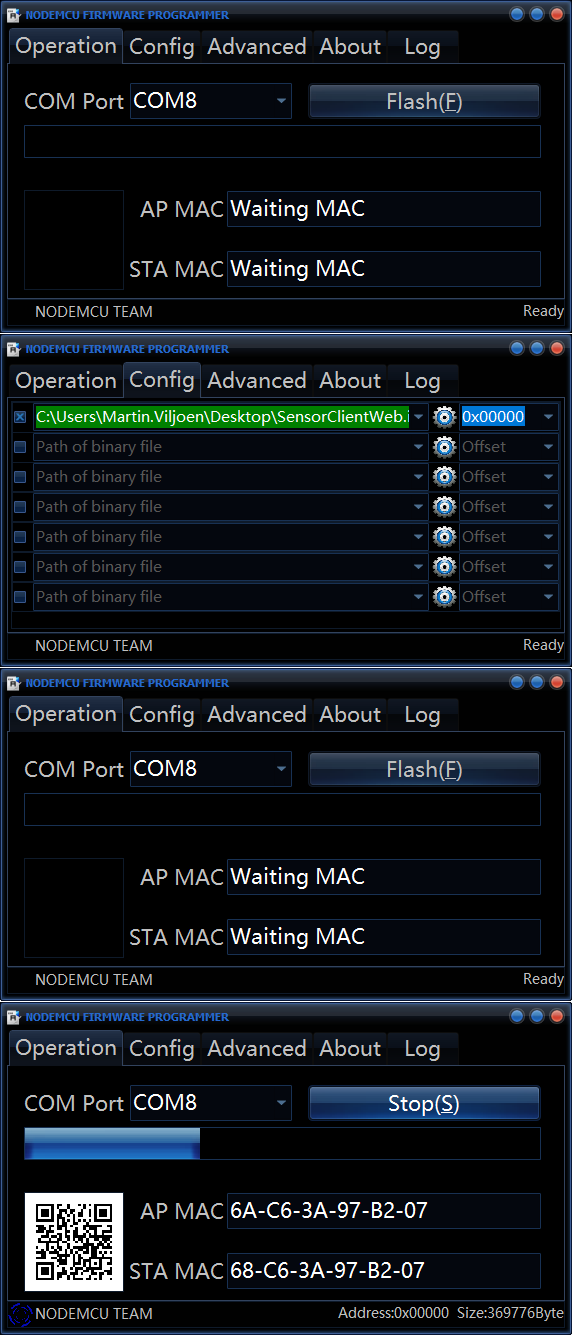The image size is (572, 1335).
Task: Open Advanced tab in window showing Stop(S)
Action: click(x=257, y=1048)
